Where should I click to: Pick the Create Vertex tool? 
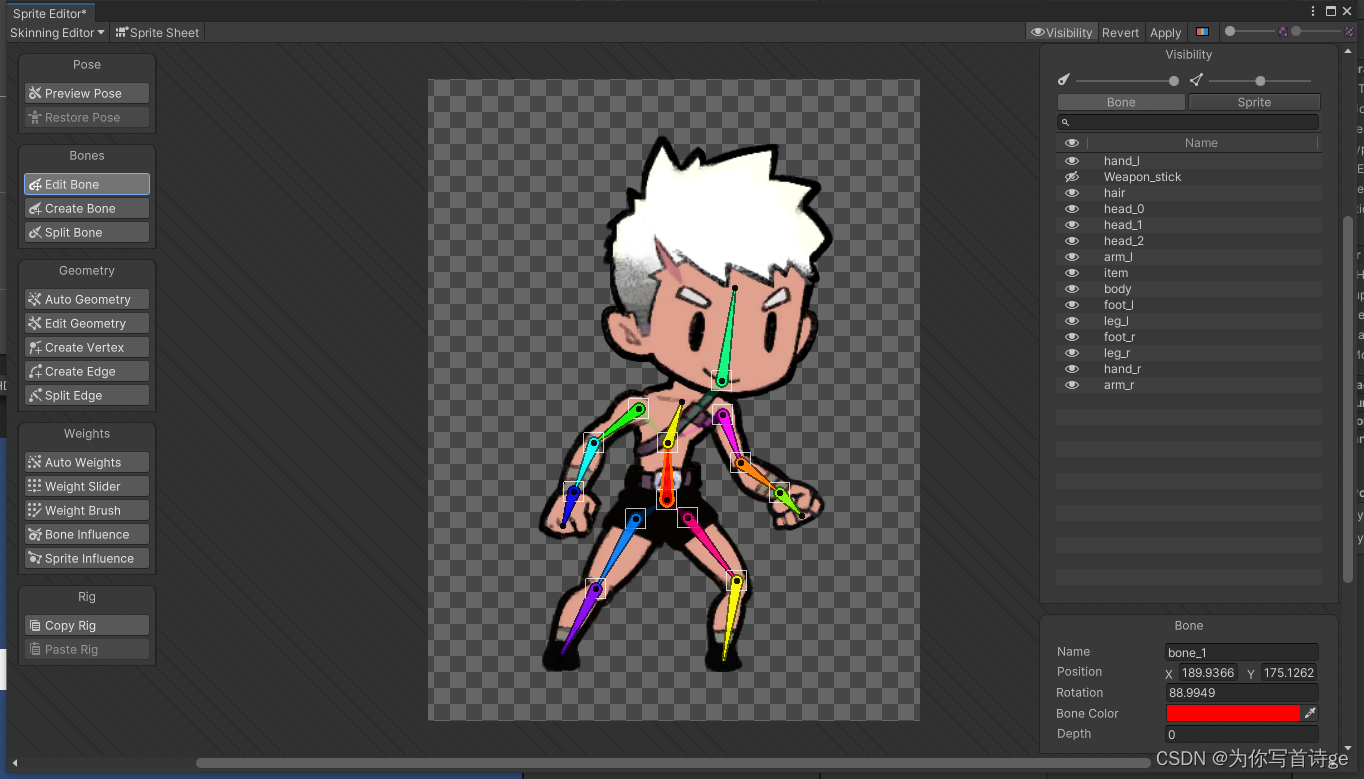click(x=87, y=347)
